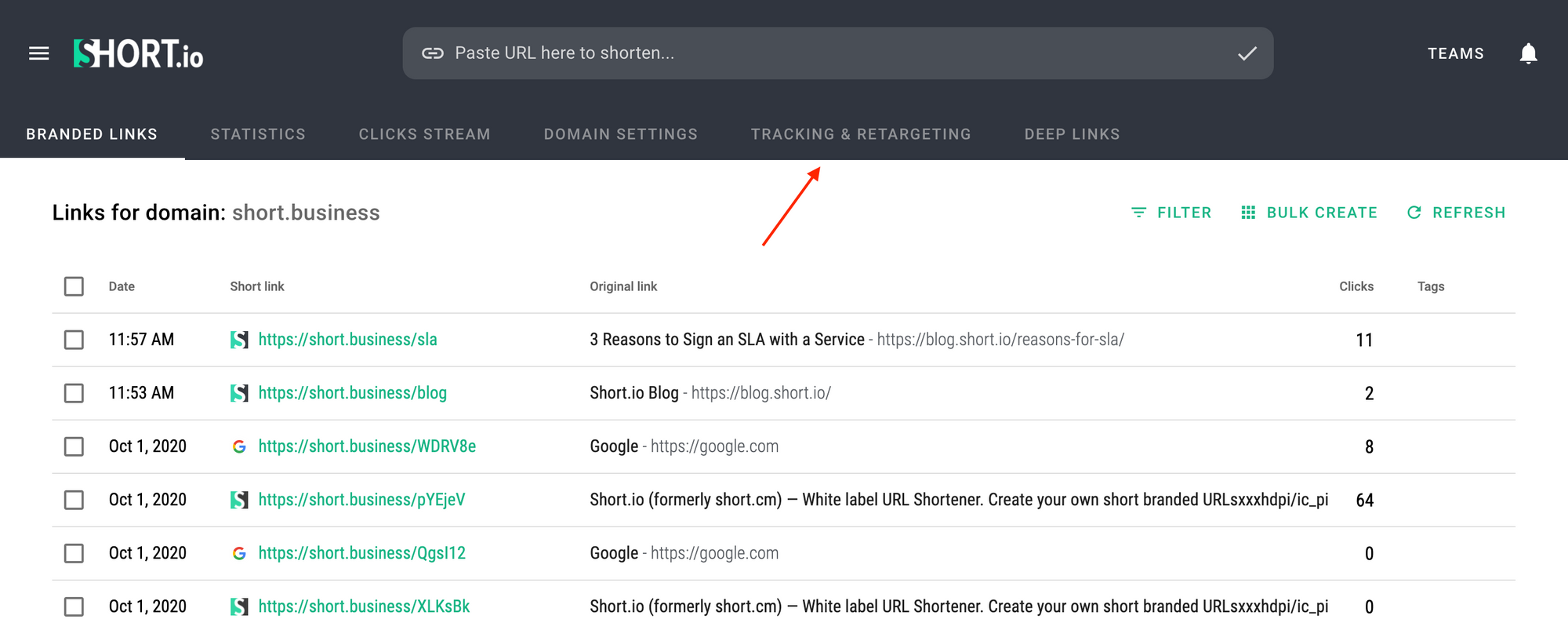This screenshot has height=630, width=1568.
Task: Confirm URL with the checkmark icon
Action: pyautogui.click(x=1247, y=53)
